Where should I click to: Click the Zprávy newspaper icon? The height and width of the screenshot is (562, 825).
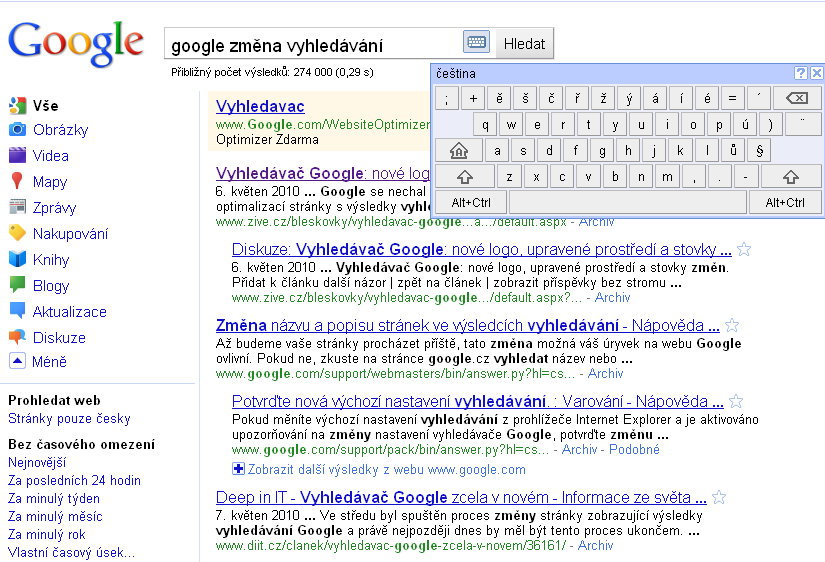tap(17, 207)
